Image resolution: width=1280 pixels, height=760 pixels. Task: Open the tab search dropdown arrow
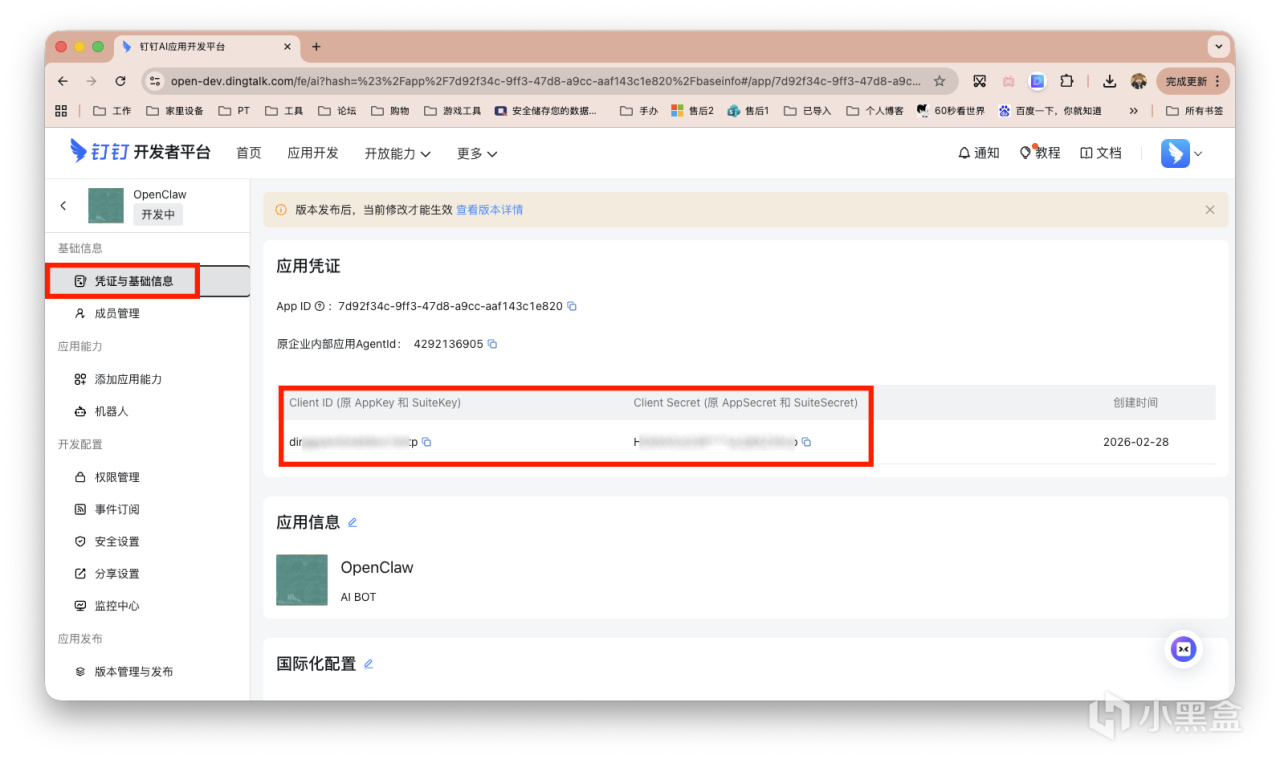(1218, 47)
